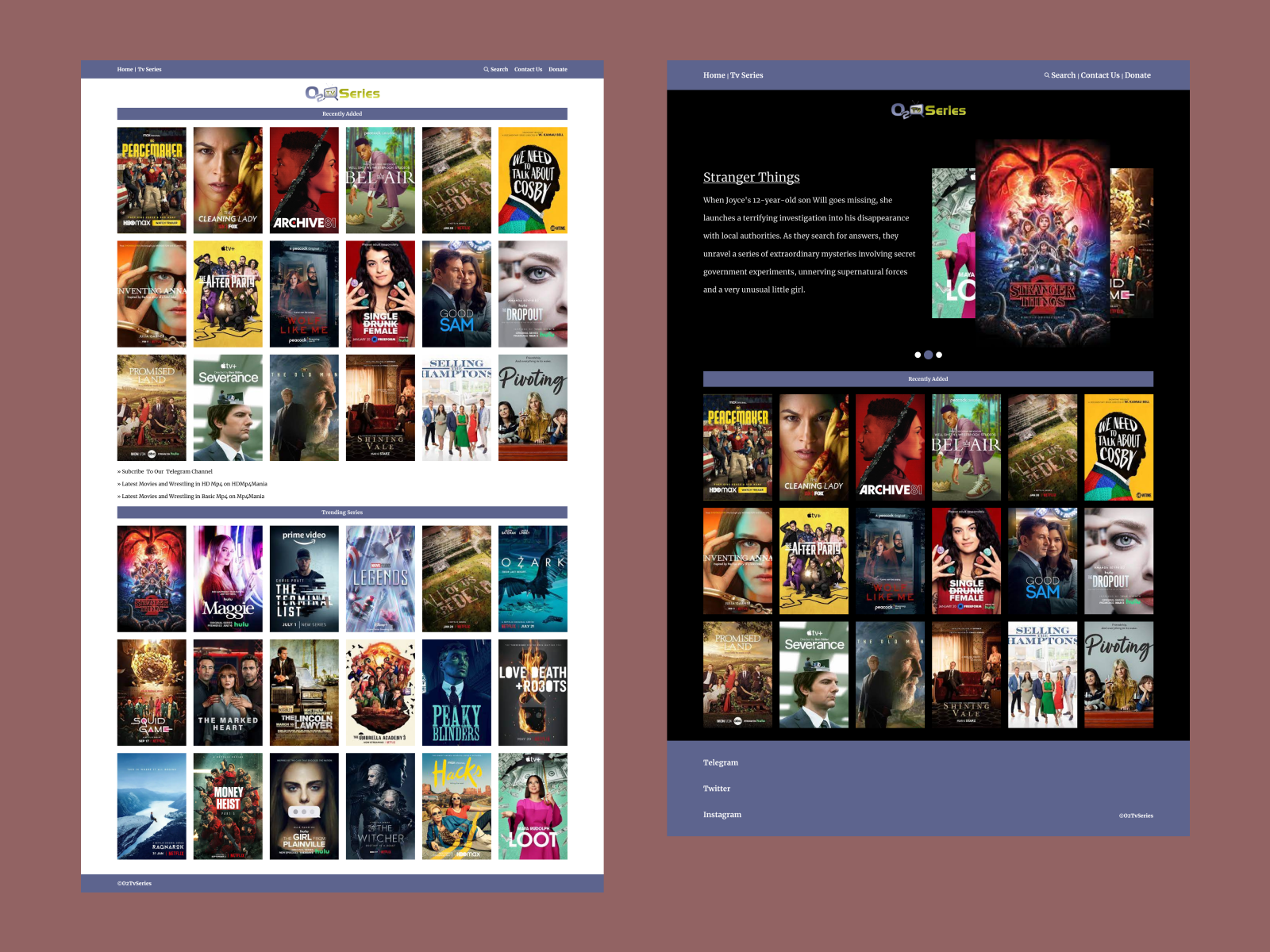1270x952 pixels.
Task: Click the Twitter footer link
Action: click(718, 788)
